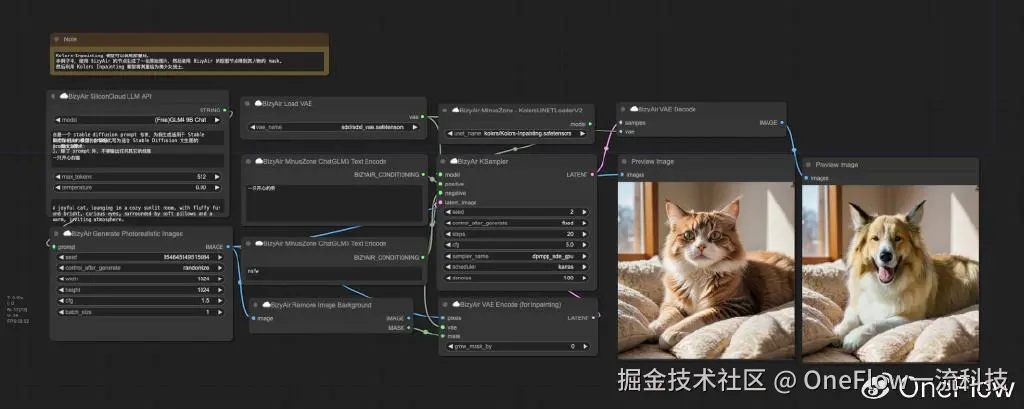
Task: Click the image input port on Remove Image Background
Action: (253, 318)
